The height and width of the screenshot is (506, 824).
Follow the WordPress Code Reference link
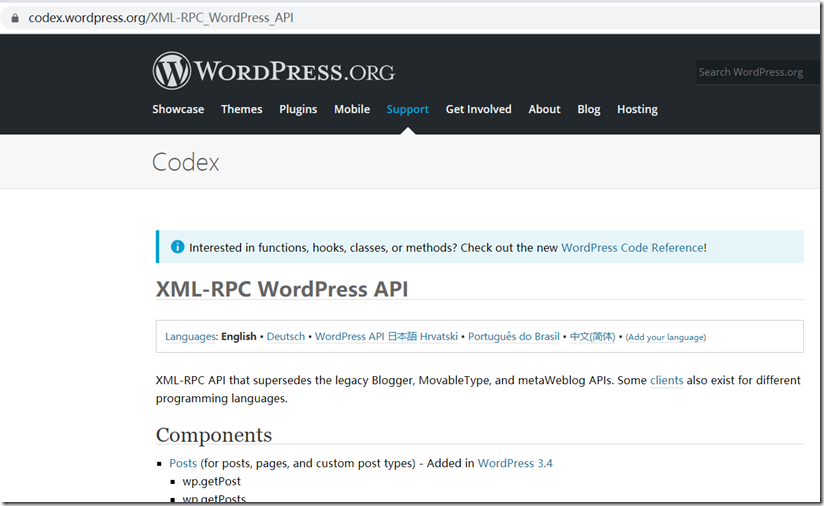(633, 247)
